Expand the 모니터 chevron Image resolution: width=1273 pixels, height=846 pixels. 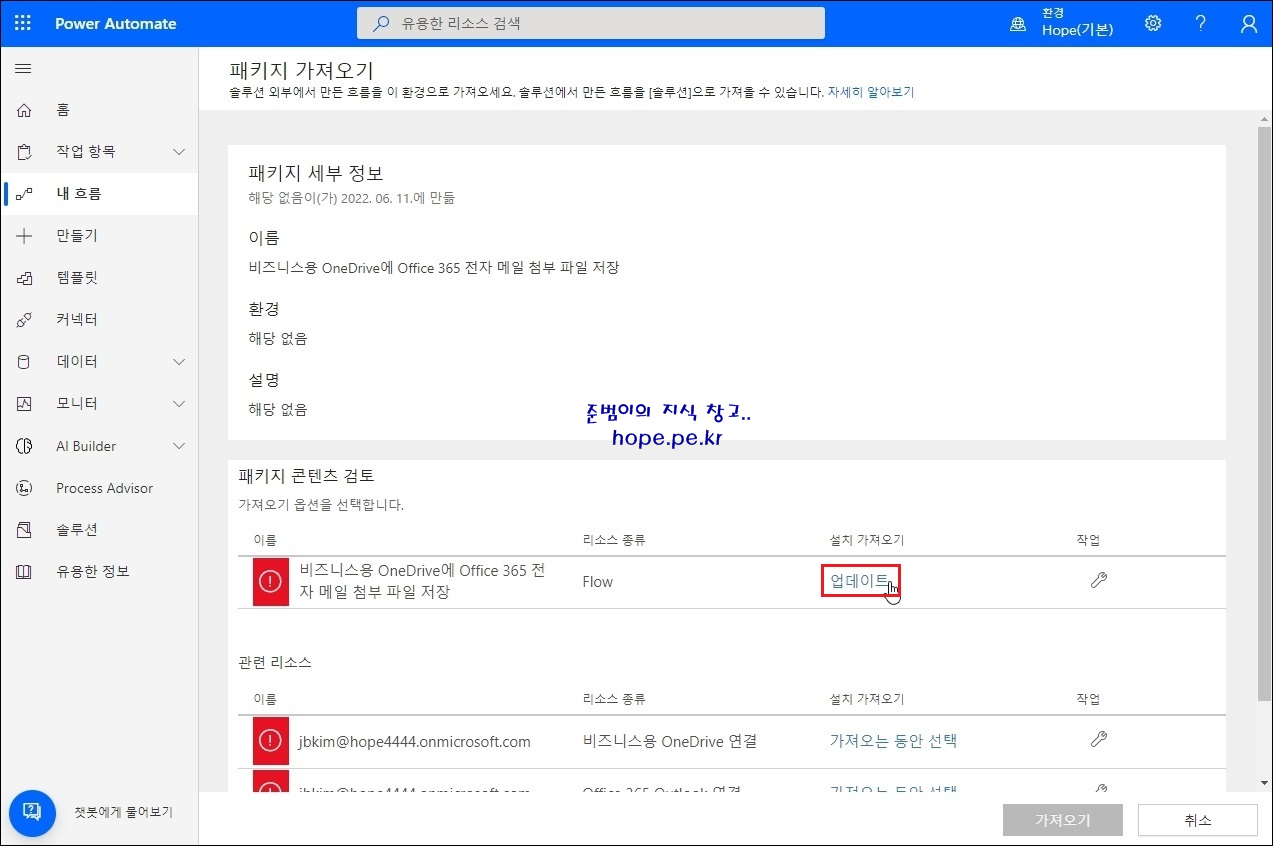[179, 404]
